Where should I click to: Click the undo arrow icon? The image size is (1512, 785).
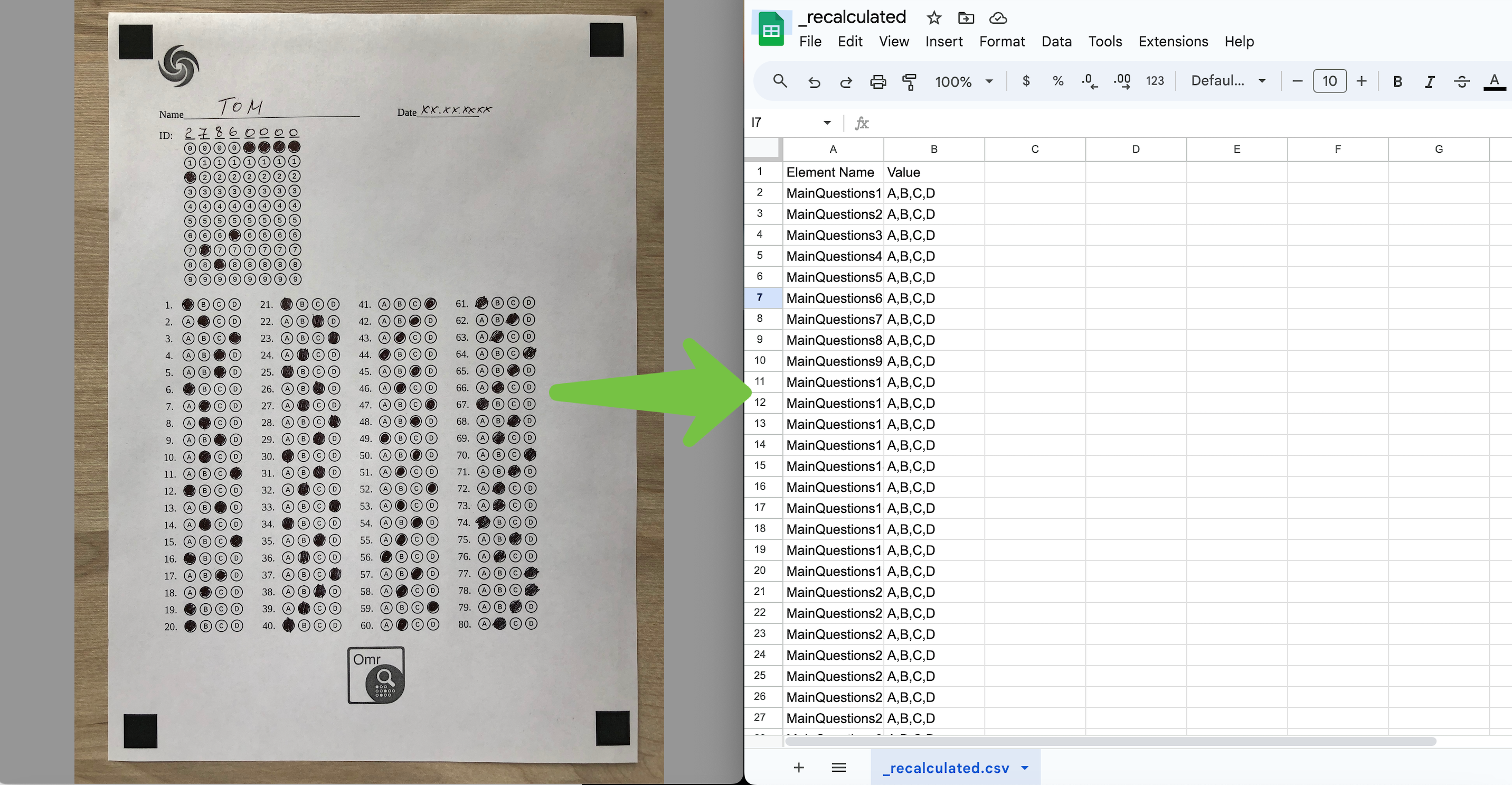(x=814, y=80)
